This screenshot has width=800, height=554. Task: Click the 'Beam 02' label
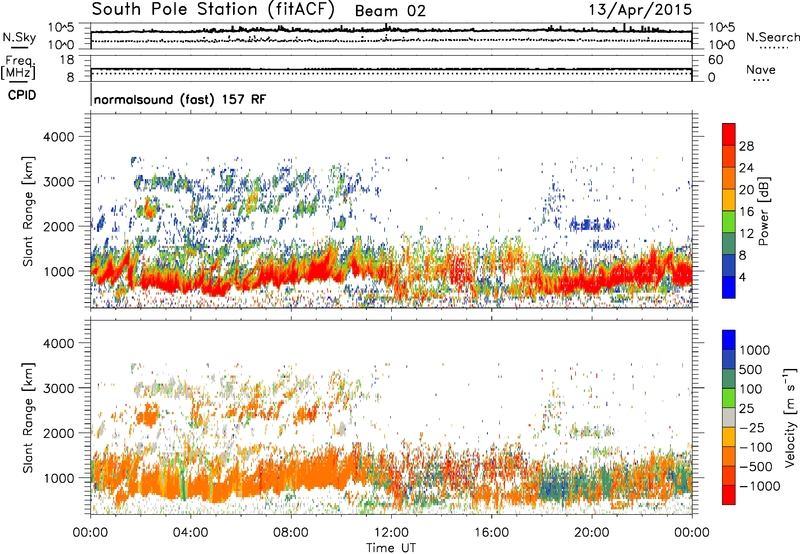pyautogui.click(x=390, y=11)
